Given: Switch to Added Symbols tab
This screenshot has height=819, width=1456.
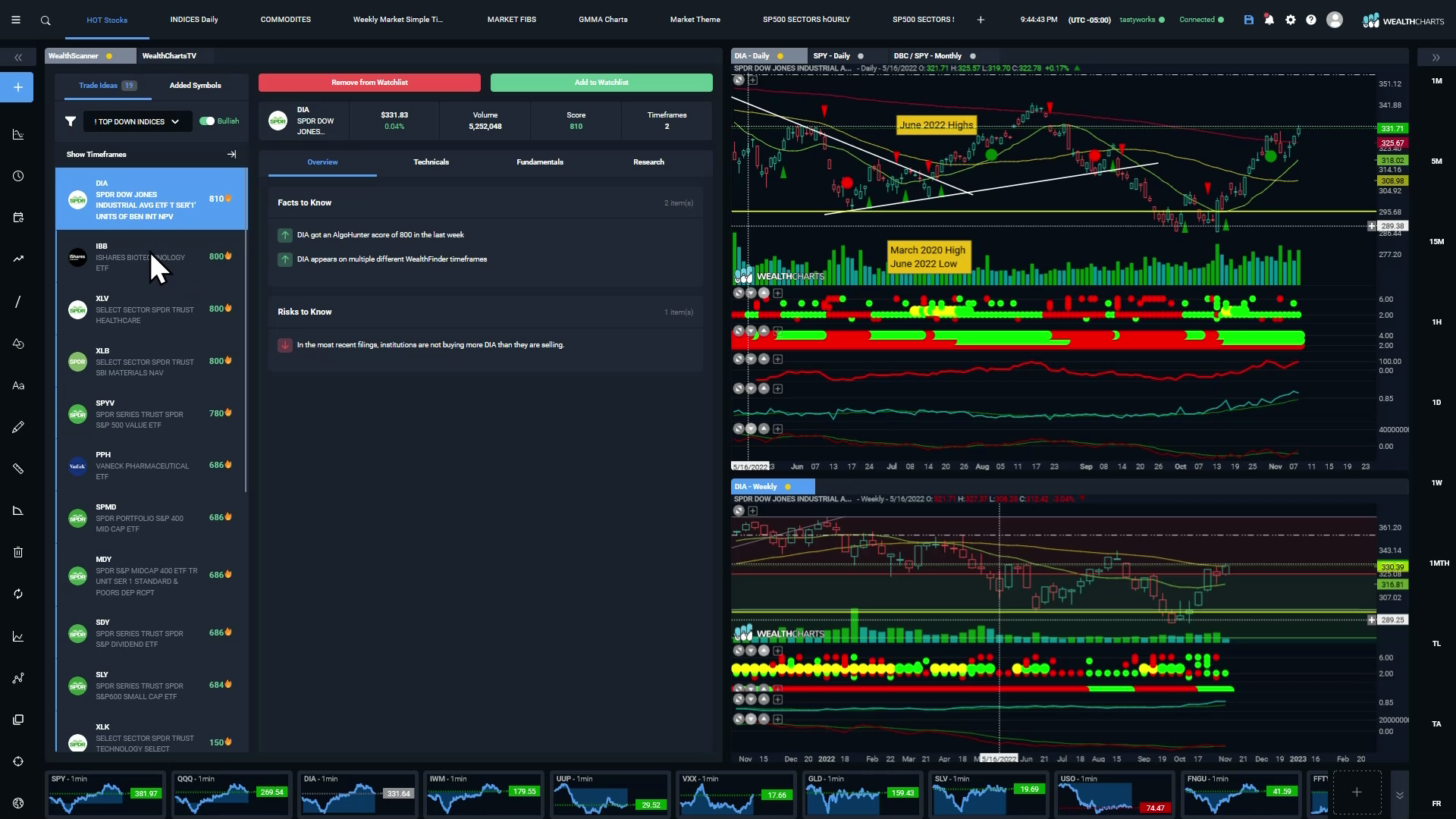Looking at the screenshot, I should click(x=196, y=86).
